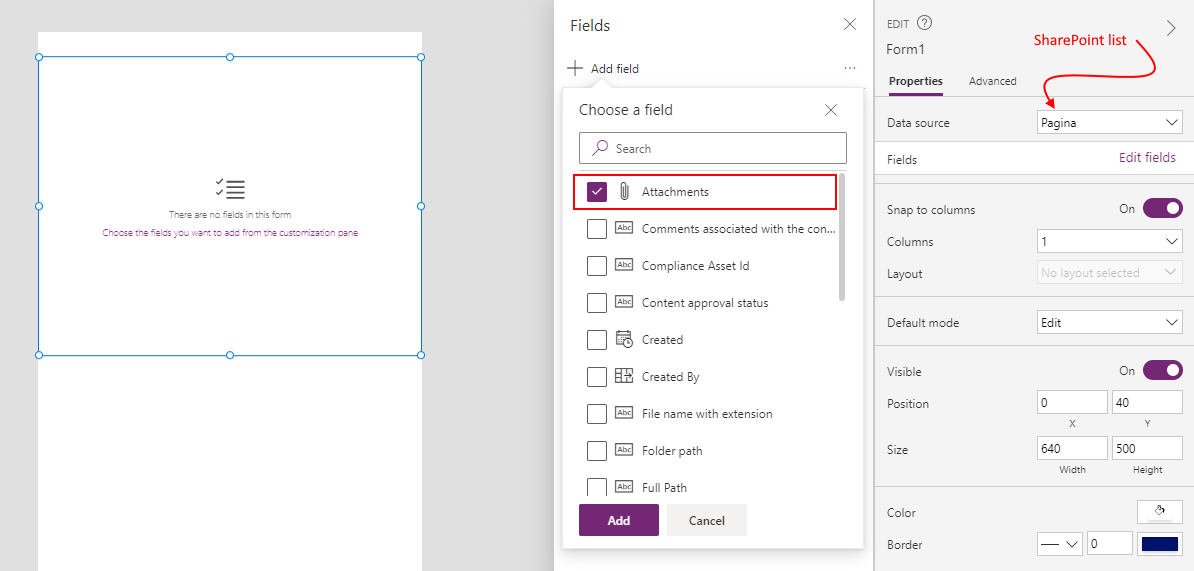Check the Created checkbox
1194x571 pixels.
[597, 340]
